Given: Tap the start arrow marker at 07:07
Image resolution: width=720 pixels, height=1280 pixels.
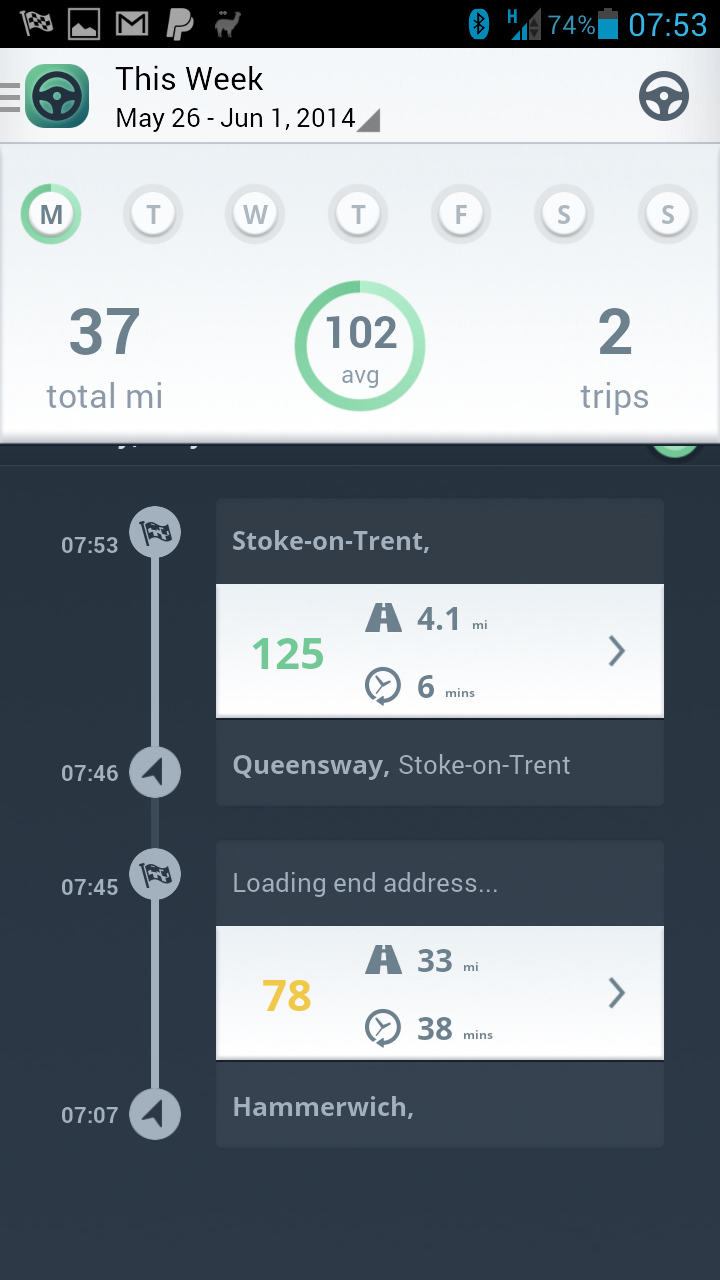Looking at the screenshot, I should (155, 1114).
